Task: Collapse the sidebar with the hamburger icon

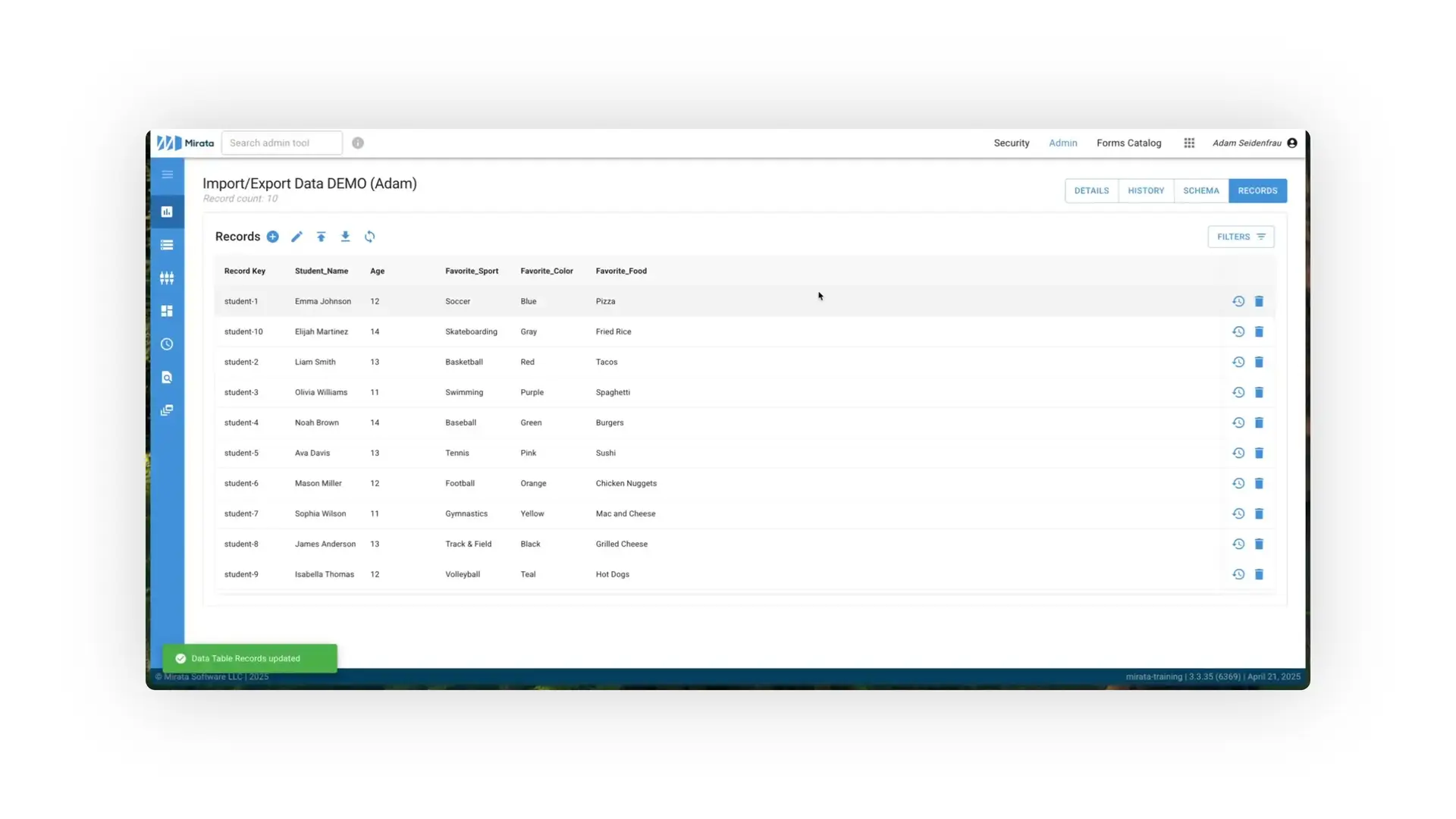Action: point(167,174)
